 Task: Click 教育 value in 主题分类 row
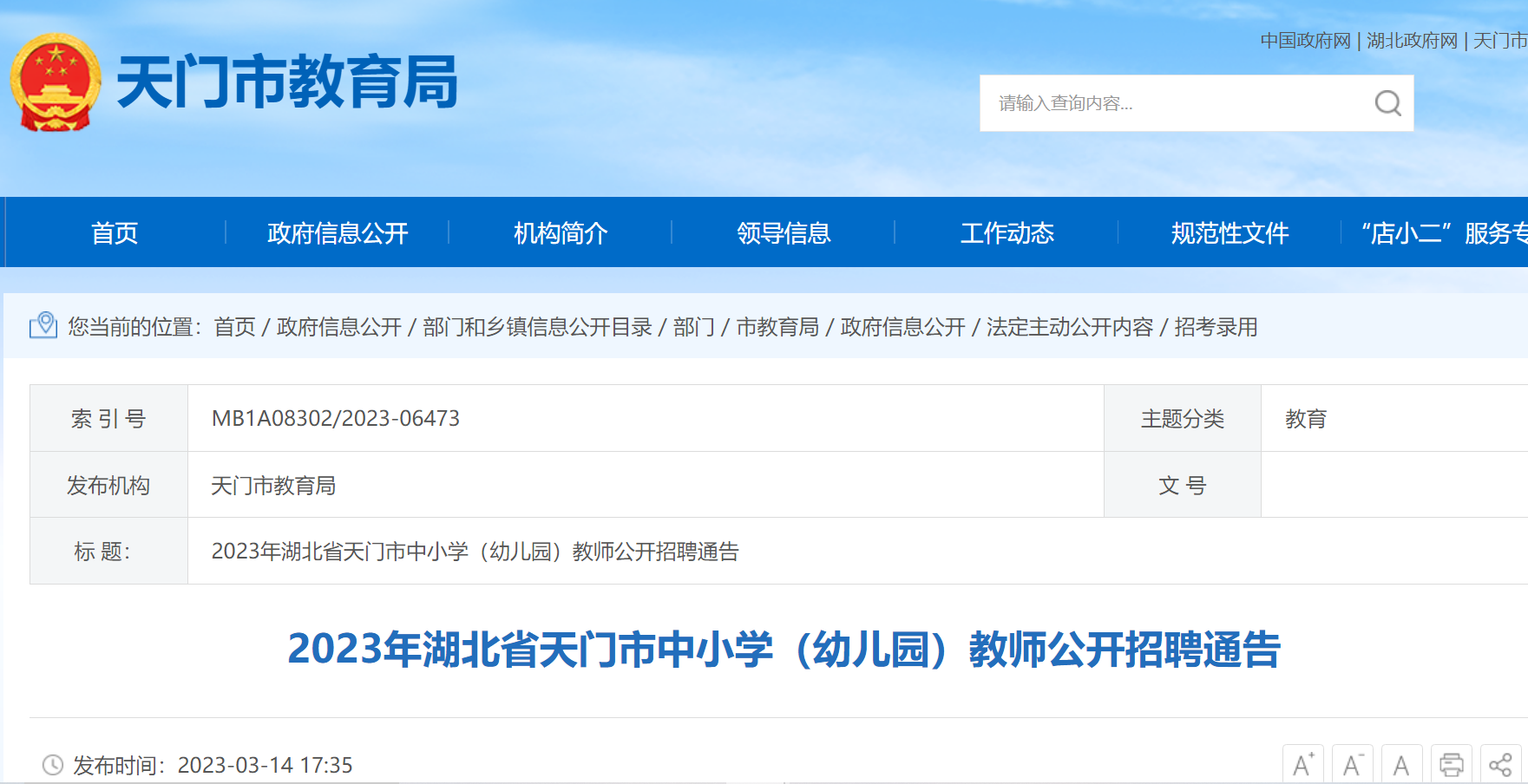(1306, 419)
